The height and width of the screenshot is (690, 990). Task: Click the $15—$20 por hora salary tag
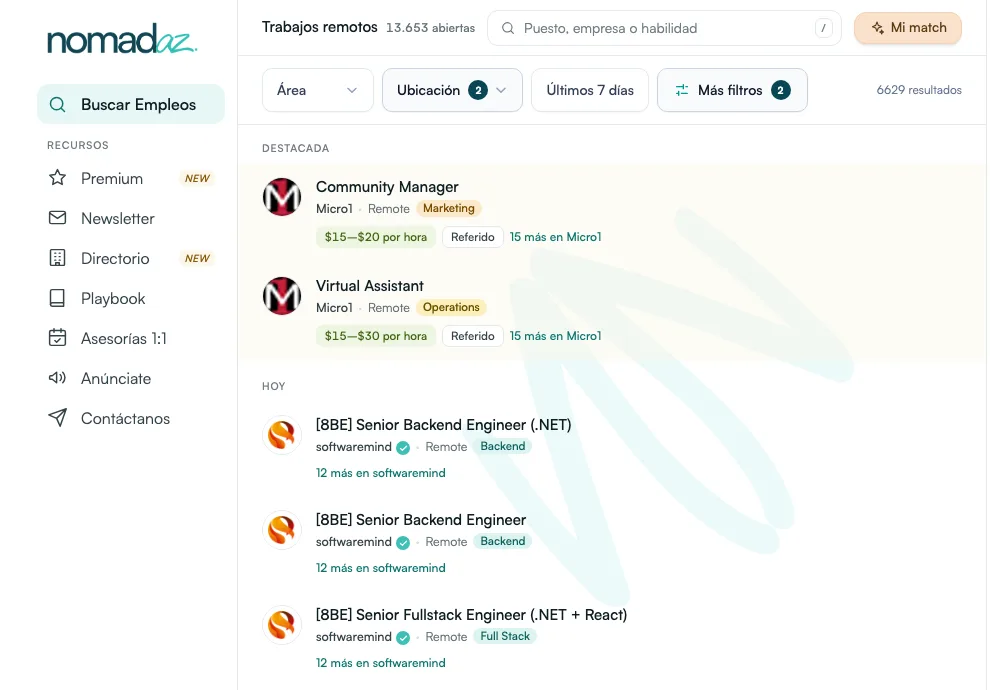376,237
